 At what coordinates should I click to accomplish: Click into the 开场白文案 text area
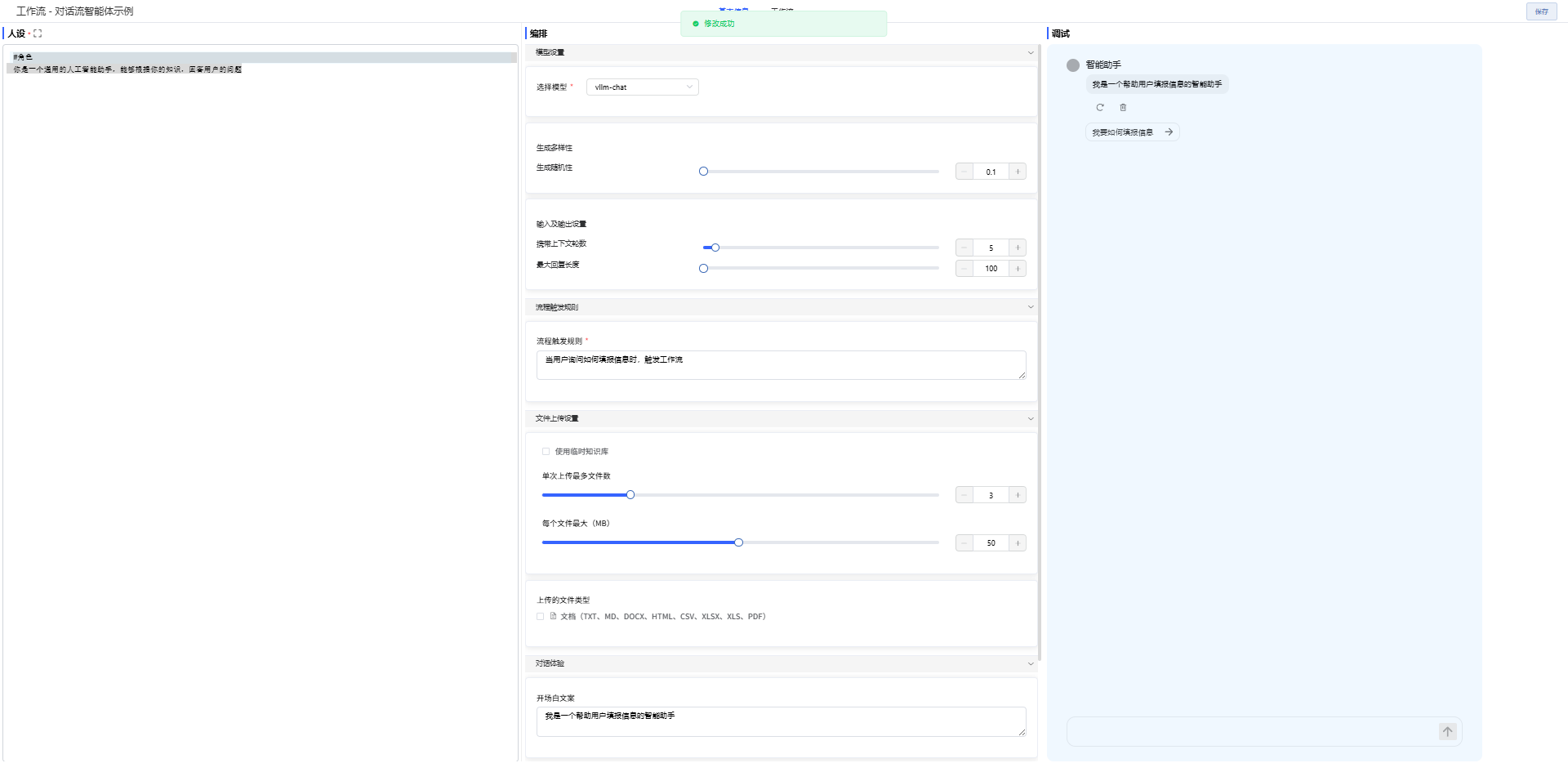tap(781, 721)
